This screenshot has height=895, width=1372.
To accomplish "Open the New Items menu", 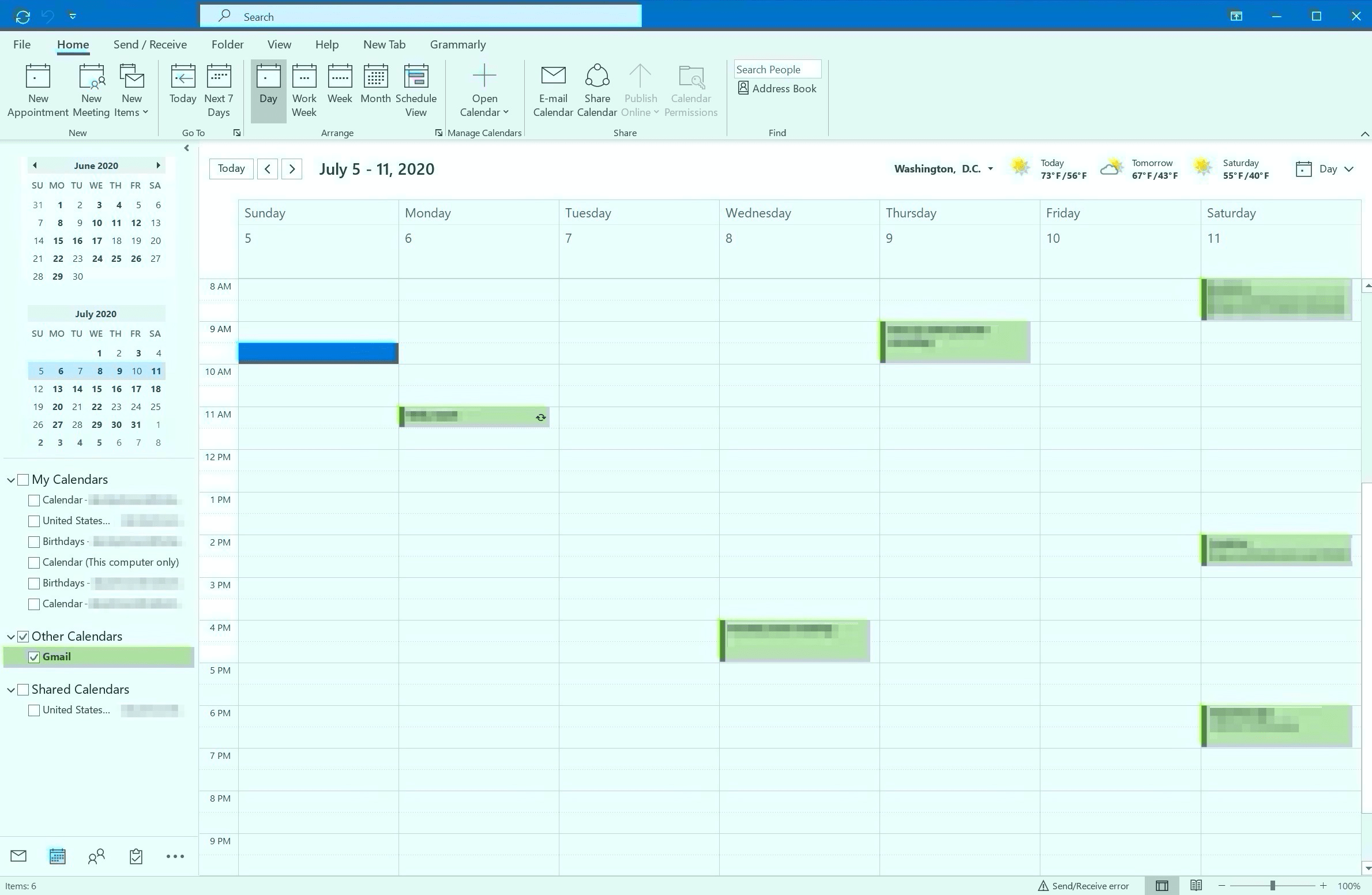I will [x=131, y=91].
